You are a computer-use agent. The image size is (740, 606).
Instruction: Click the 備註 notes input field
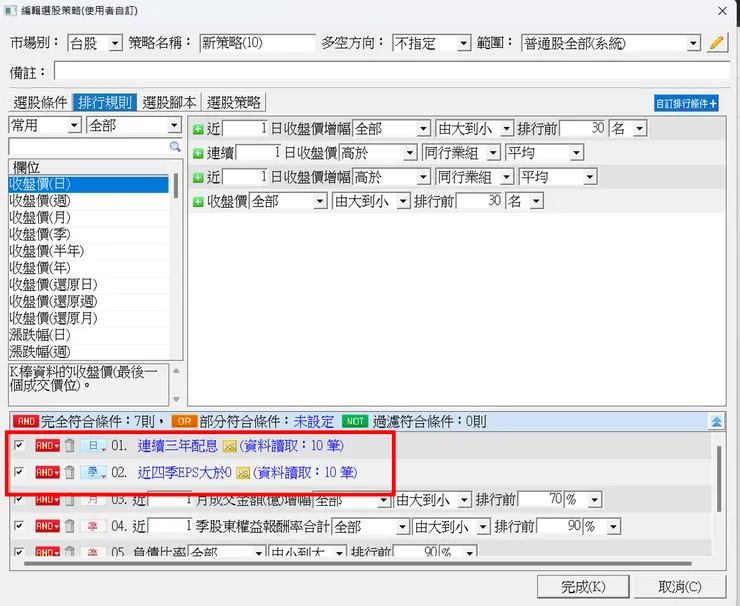(x=392, y=72)
